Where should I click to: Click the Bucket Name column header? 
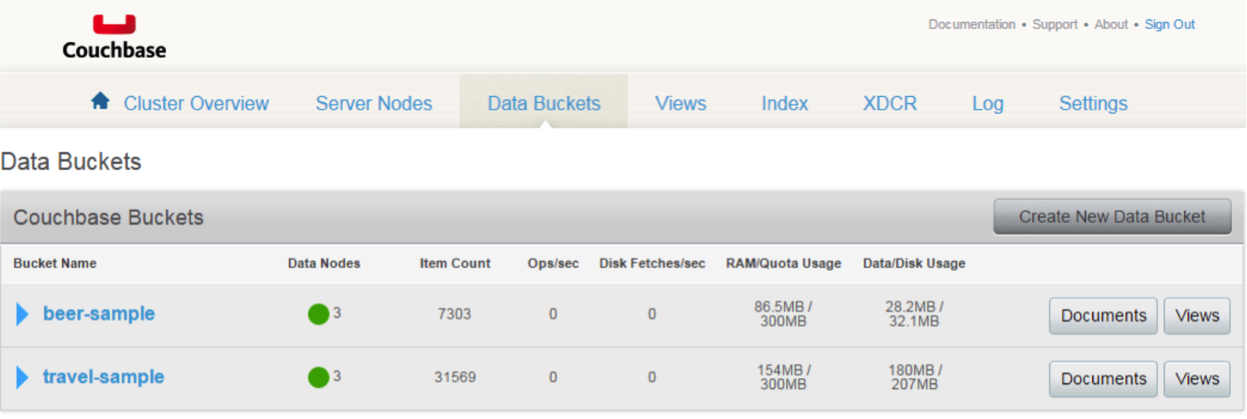(55, 264)
